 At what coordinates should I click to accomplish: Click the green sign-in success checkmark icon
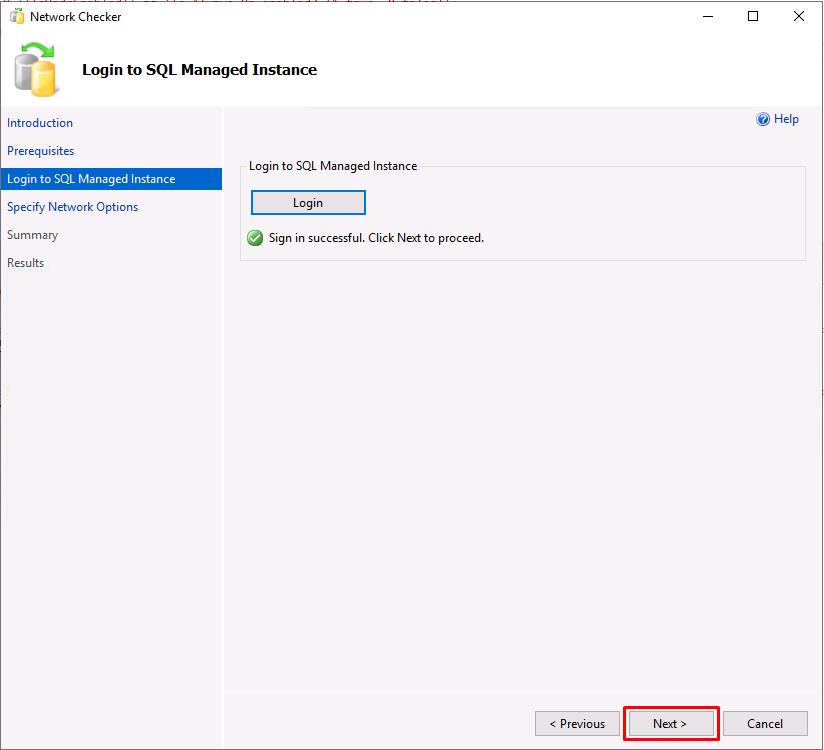(255, 238)
